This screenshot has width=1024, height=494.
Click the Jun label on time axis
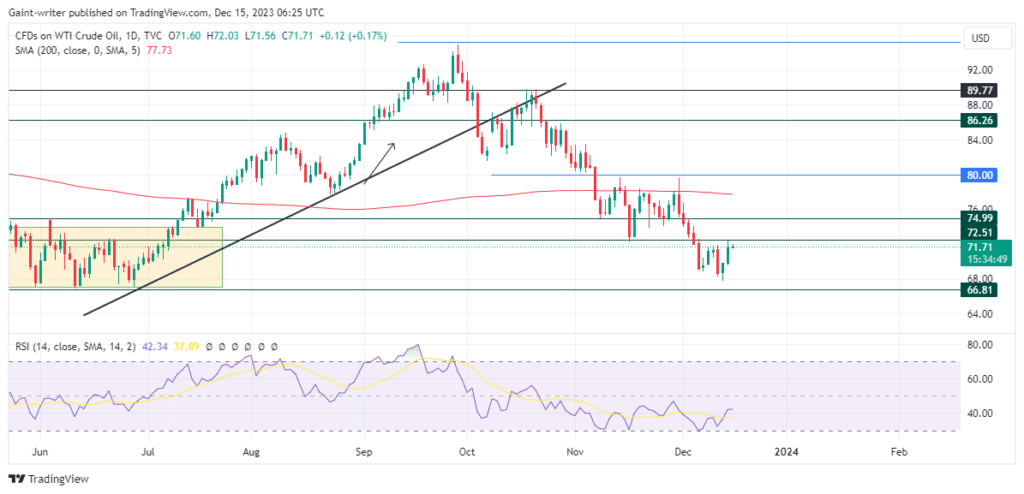click(x=40, y=452)
